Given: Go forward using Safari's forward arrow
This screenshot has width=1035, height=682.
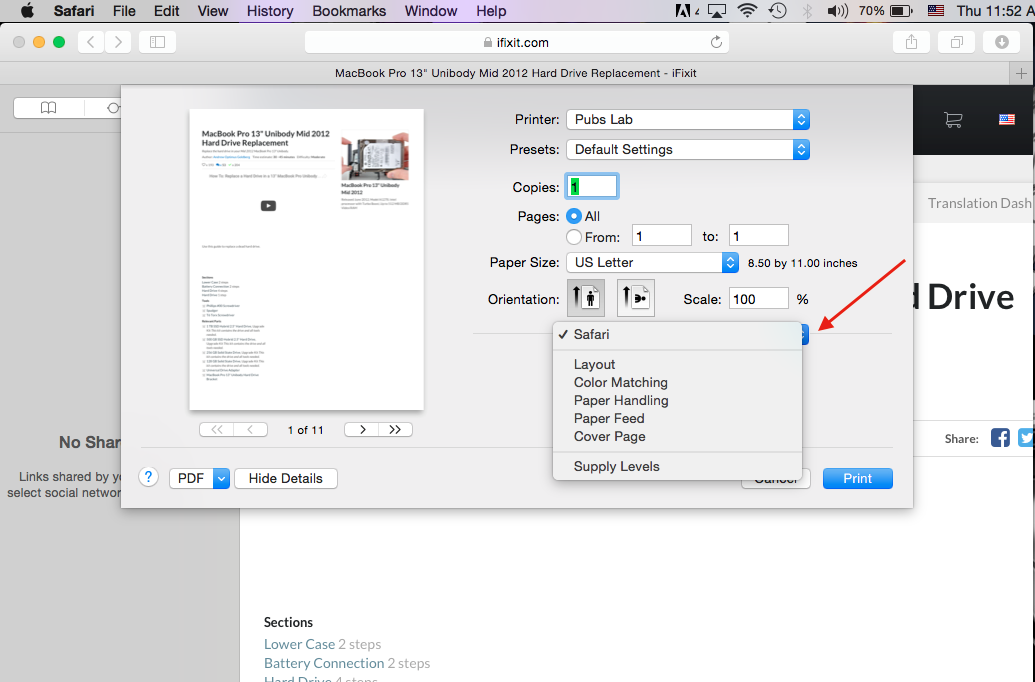Looking at the screenshot, I should coord(118,42).
